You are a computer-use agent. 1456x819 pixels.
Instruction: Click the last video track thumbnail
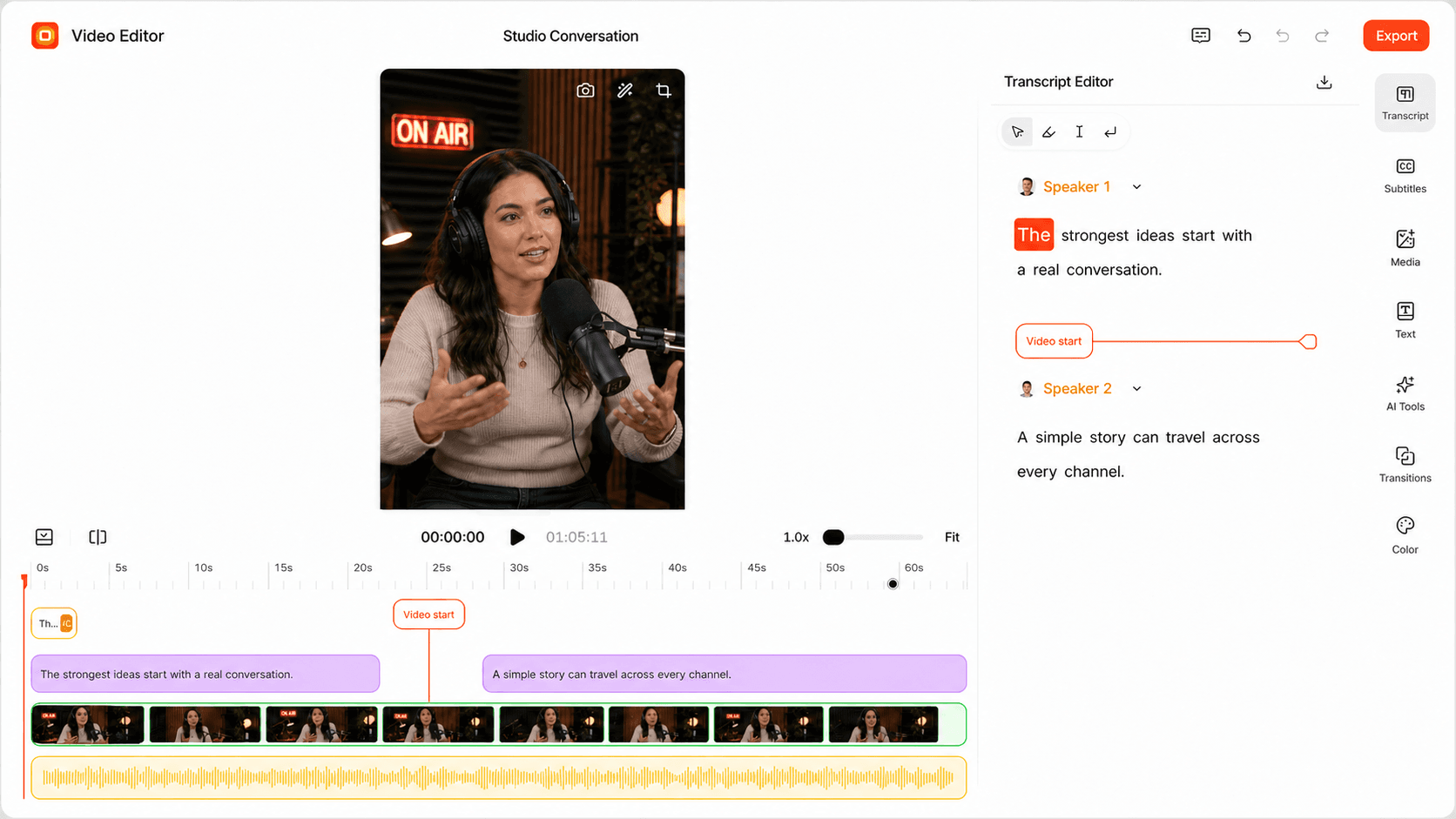[883, 724]
